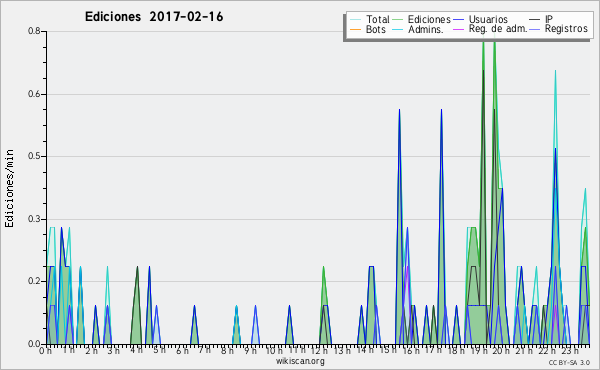Click the 0.8 y-axis value

click(x=34, y=31)
